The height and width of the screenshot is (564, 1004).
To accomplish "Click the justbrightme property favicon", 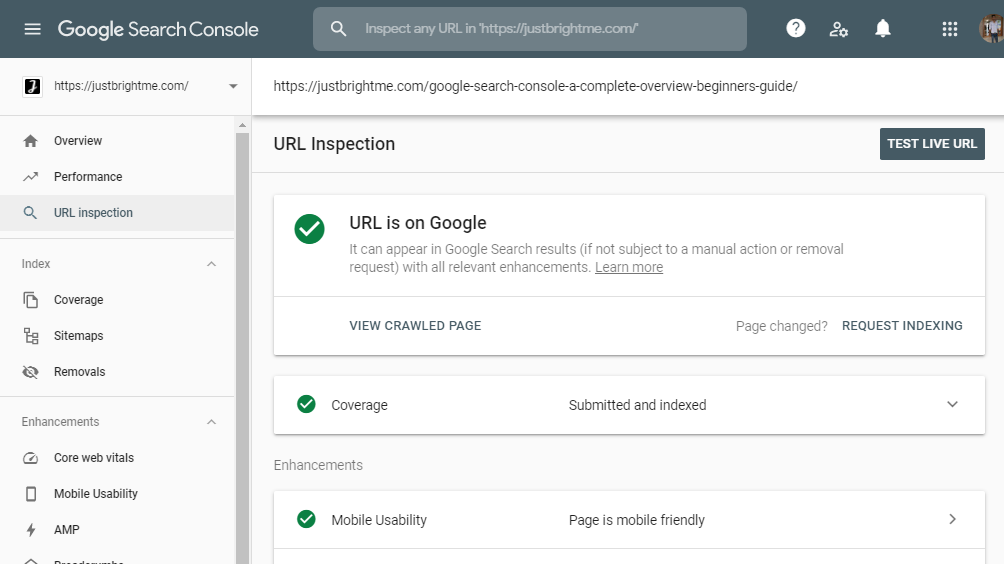I will 33,86.
